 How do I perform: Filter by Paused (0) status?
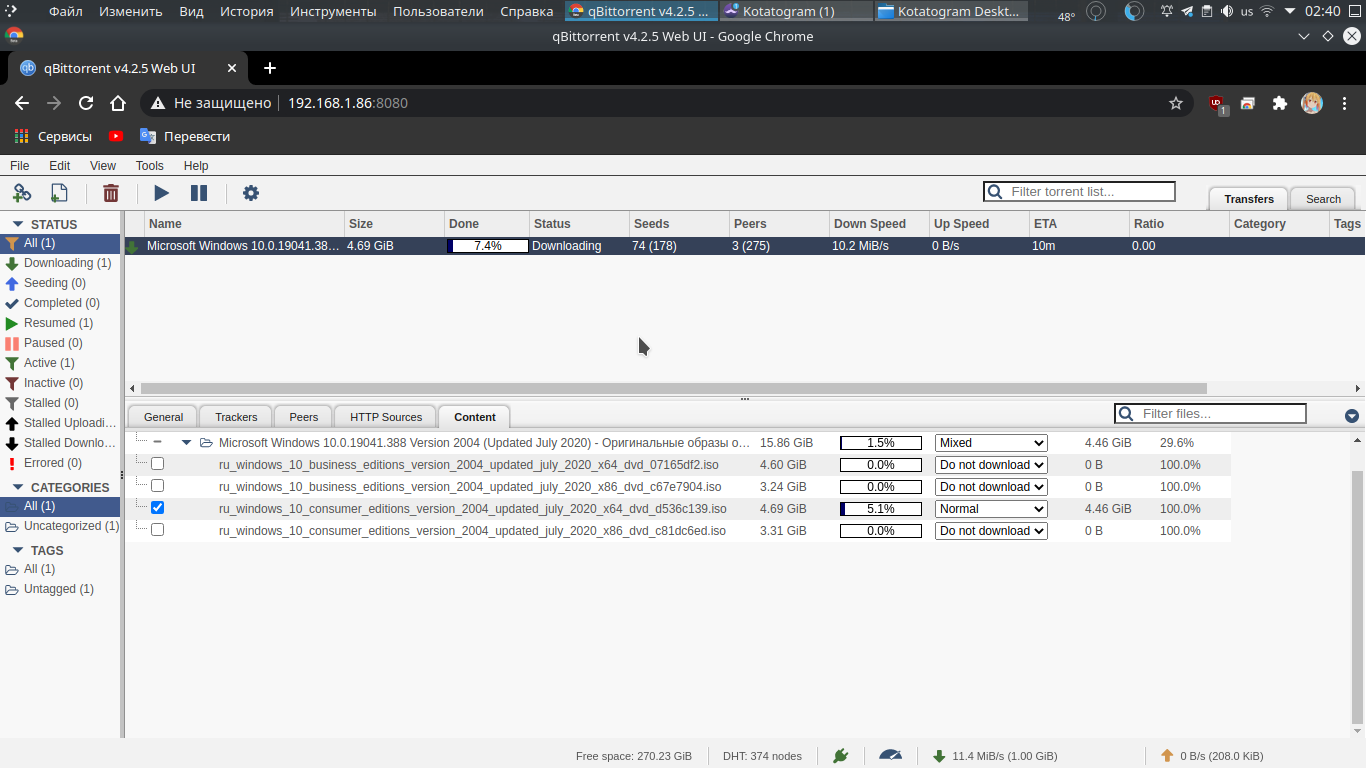(x=60, y=343)
